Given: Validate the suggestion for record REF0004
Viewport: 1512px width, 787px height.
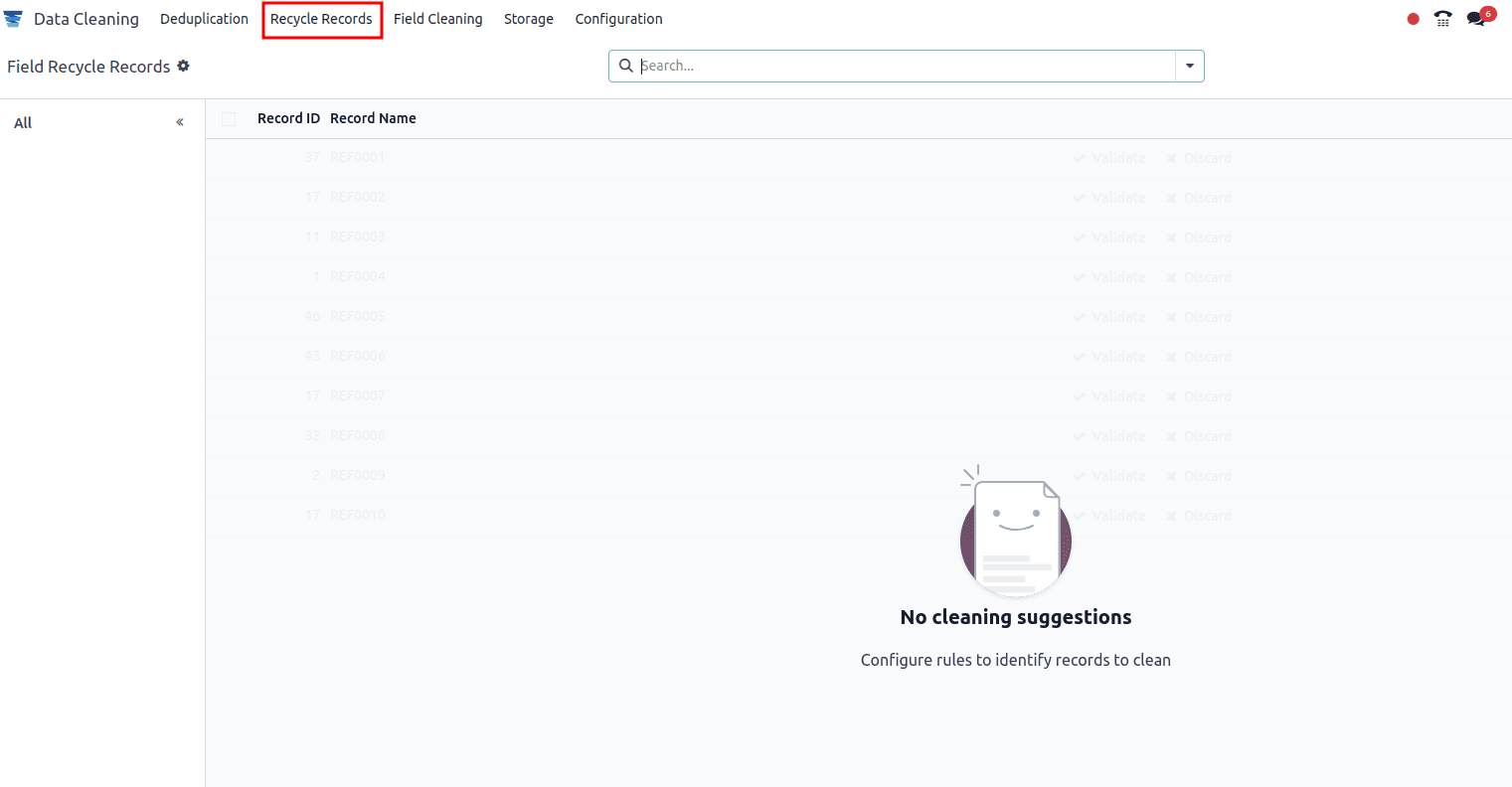Looking at the screenshot, I should tap(1108, 276).
